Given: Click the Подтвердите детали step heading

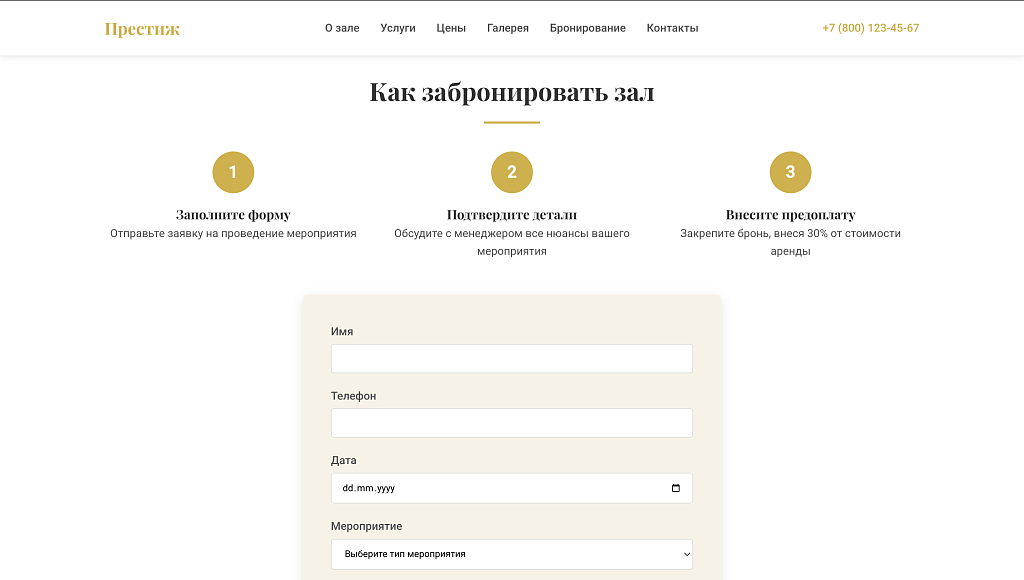Looking at the screenshot, I should point(512,214).
